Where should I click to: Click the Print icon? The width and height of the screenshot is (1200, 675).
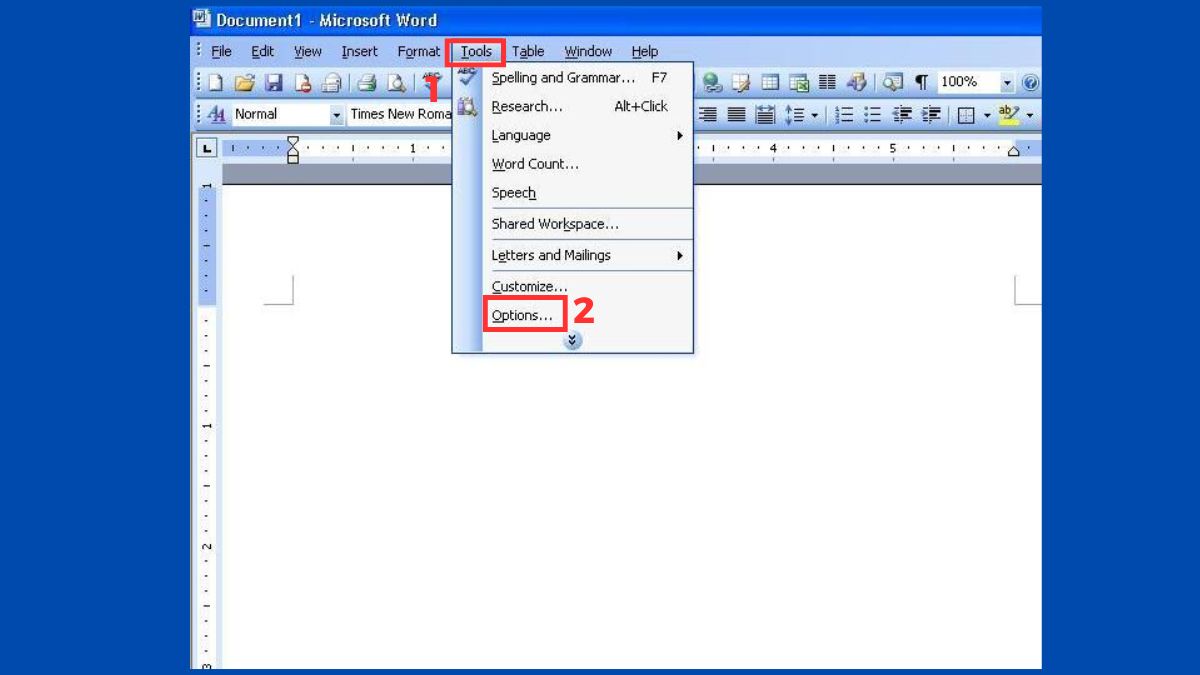[367, 83]
